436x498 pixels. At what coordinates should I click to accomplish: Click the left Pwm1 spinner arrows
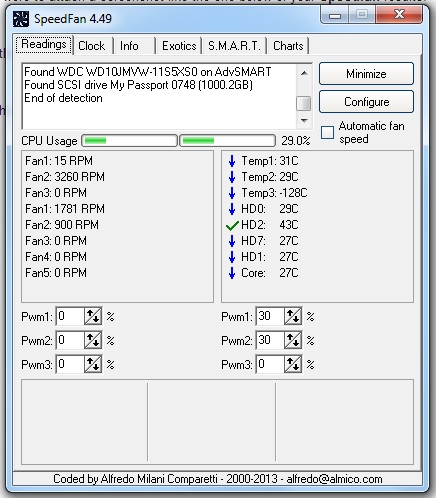click(x=93, y=316)
